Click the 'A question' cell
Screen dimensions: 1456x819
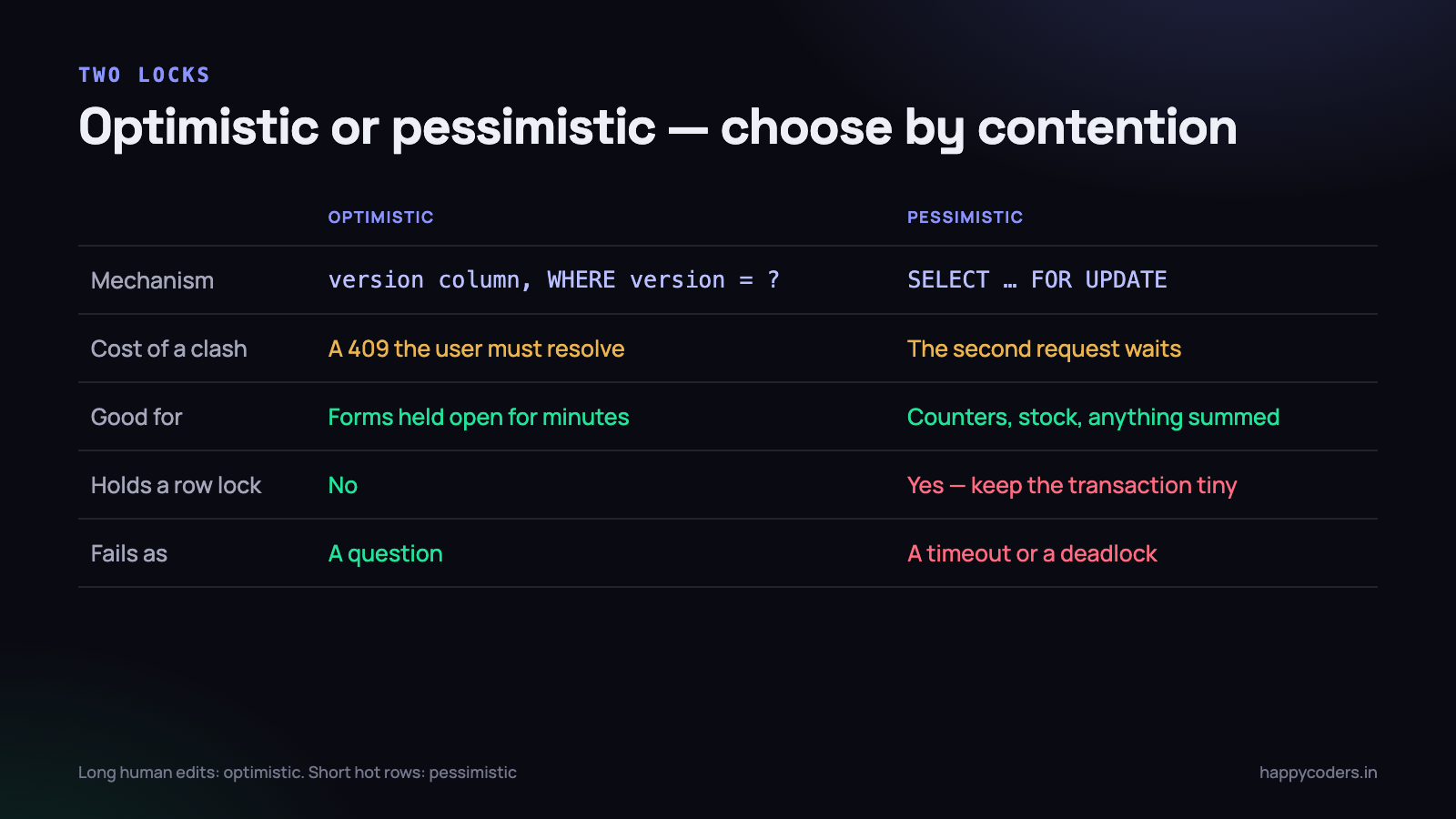(x=385, y=553)
